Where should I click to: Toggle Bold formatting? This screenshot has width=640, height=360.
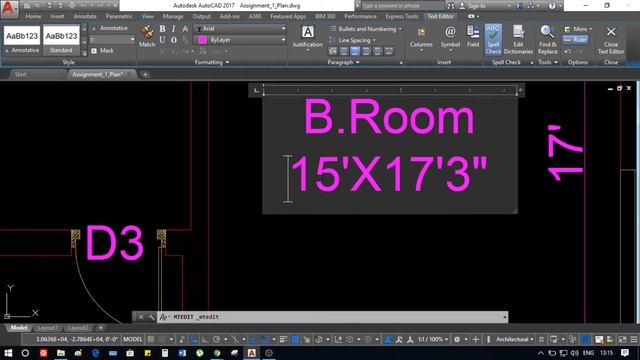pyautogui.click(x=162, y=29)
